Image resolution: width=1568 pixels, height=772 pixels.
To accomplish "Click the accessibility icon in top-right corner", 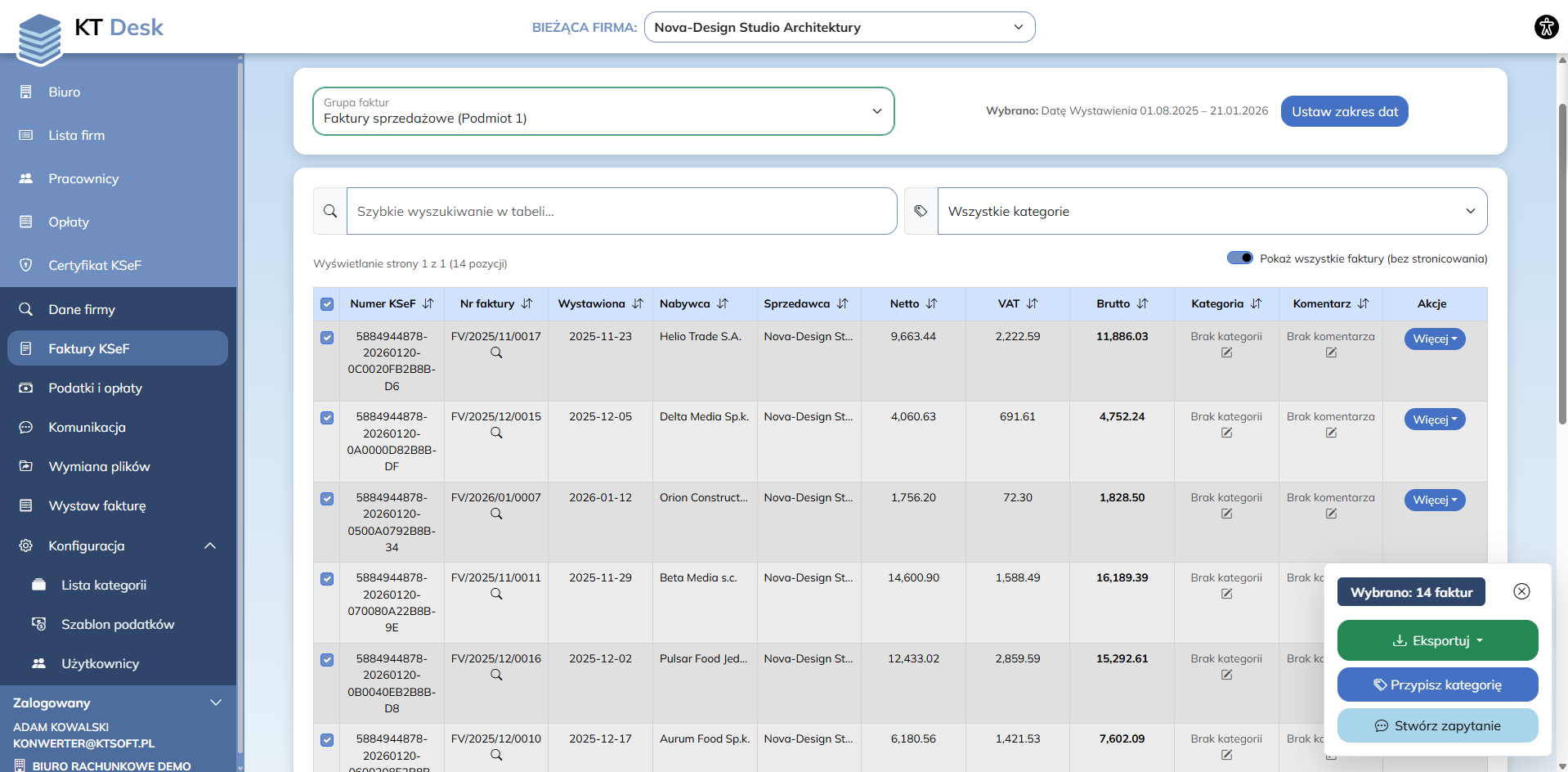I will 1546,27.
